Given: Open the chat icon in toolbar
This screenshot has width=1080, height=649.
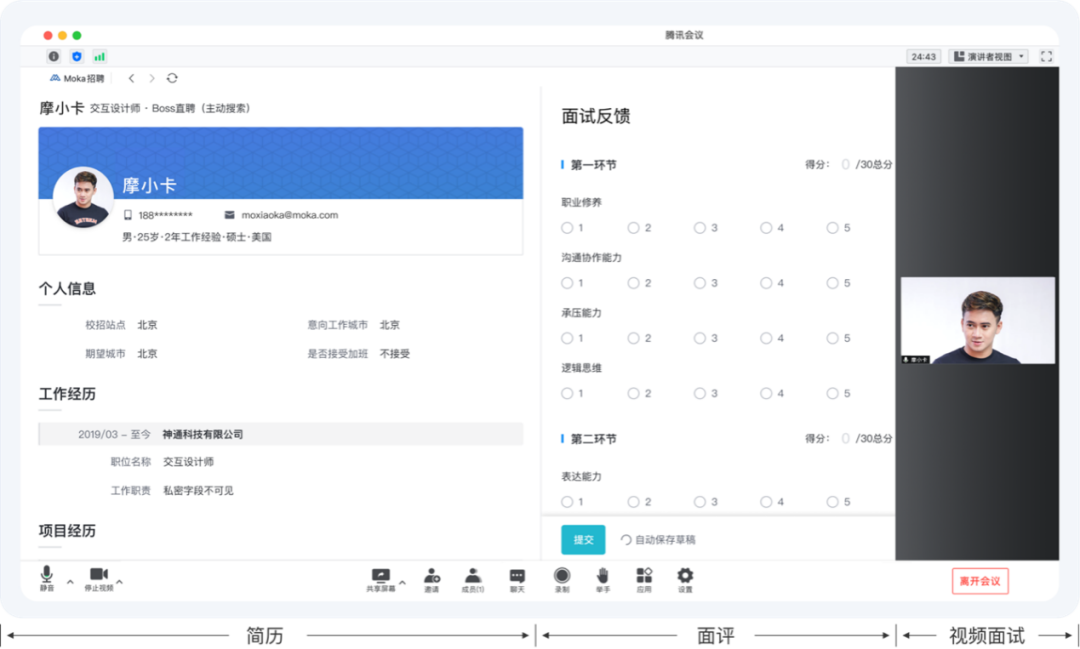Looking at the screenshot, I should click(517, 576).
